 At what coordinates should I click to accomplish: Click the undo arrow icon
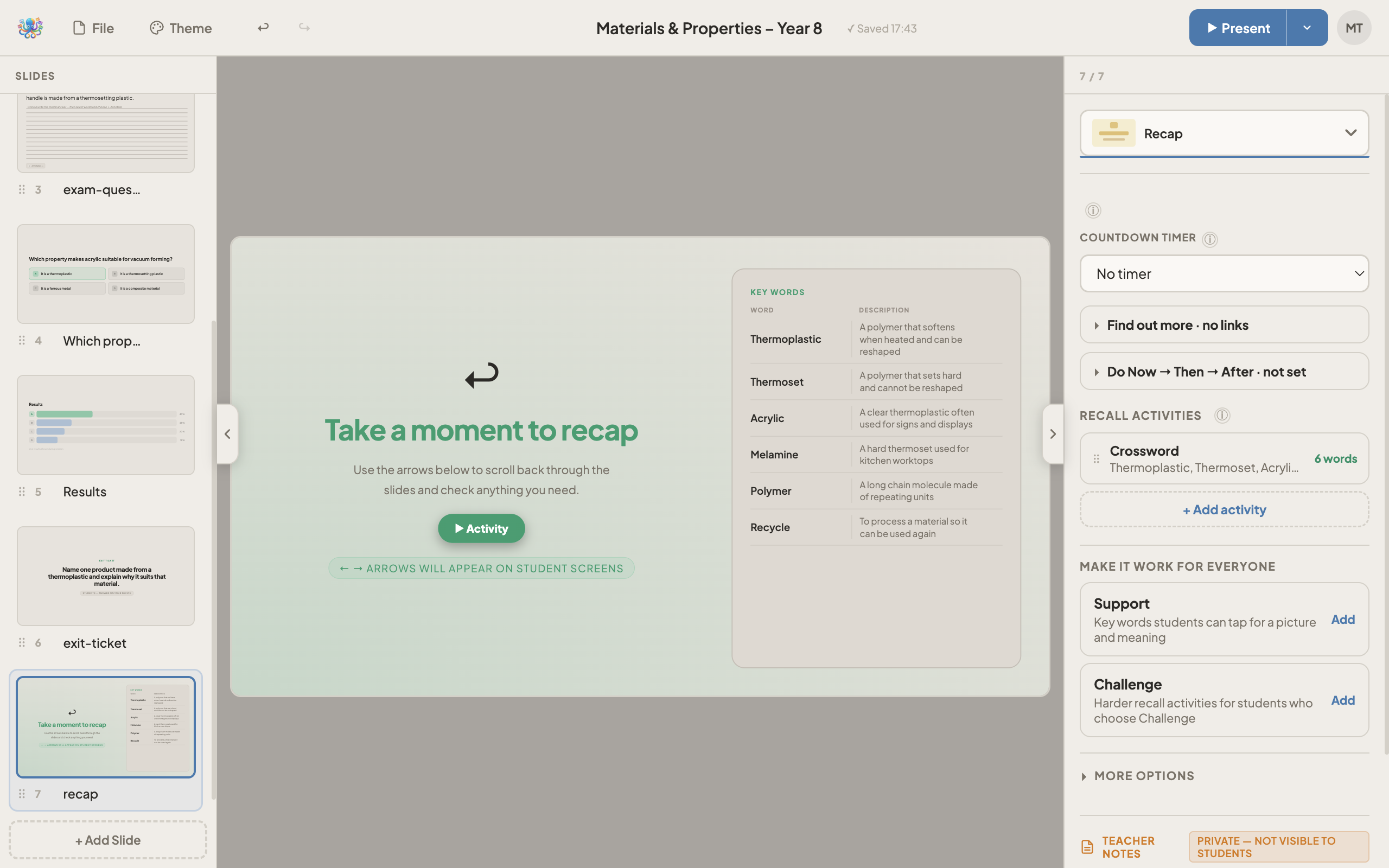click(263, 28)
